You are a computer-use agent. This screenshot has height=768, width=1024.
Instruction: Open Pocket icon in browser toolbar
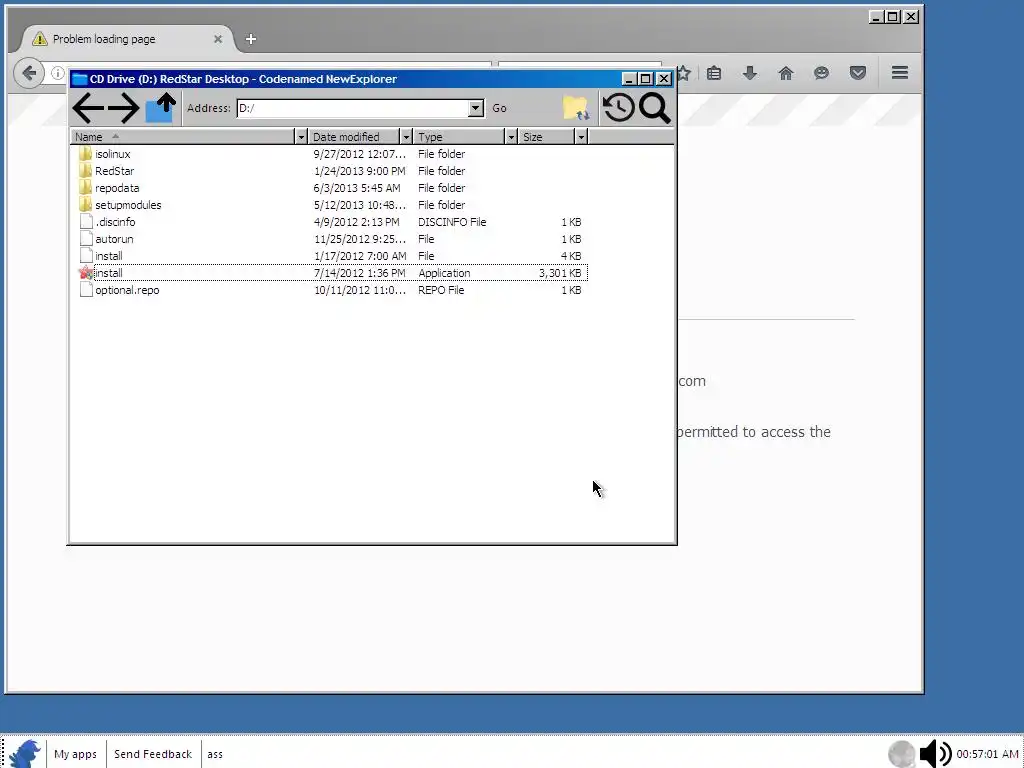[x=857, y=73]
